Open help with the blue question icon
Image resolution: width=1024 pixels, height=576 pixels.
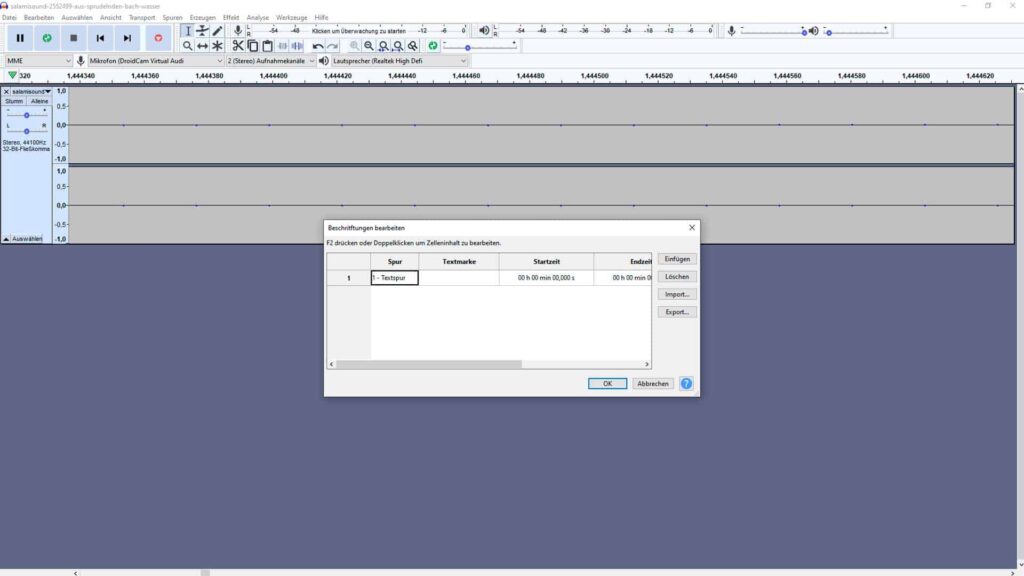686,384
